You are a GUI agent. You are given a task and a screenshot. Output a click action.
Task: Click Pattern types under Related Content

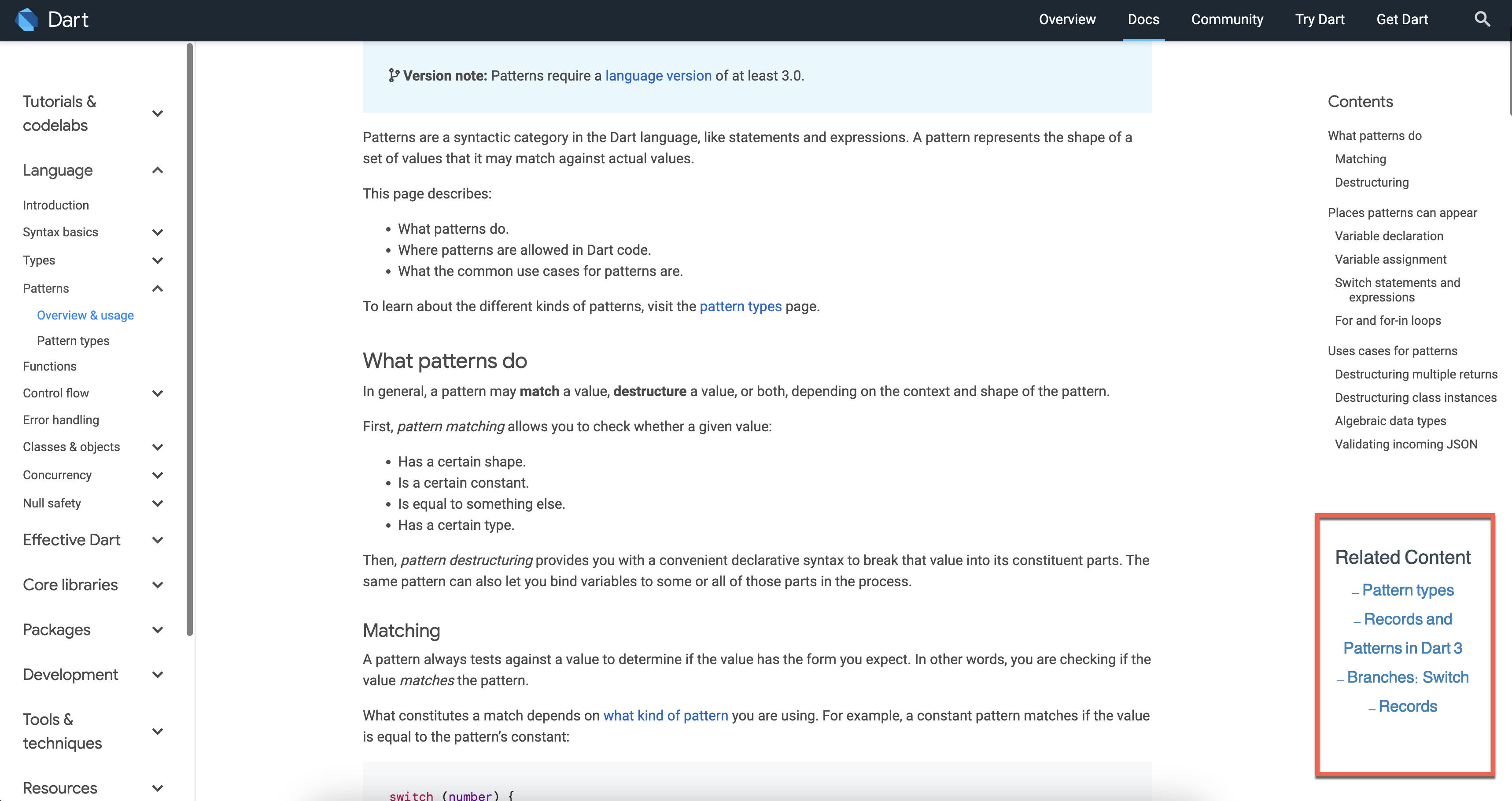[x=1409, y=590]
